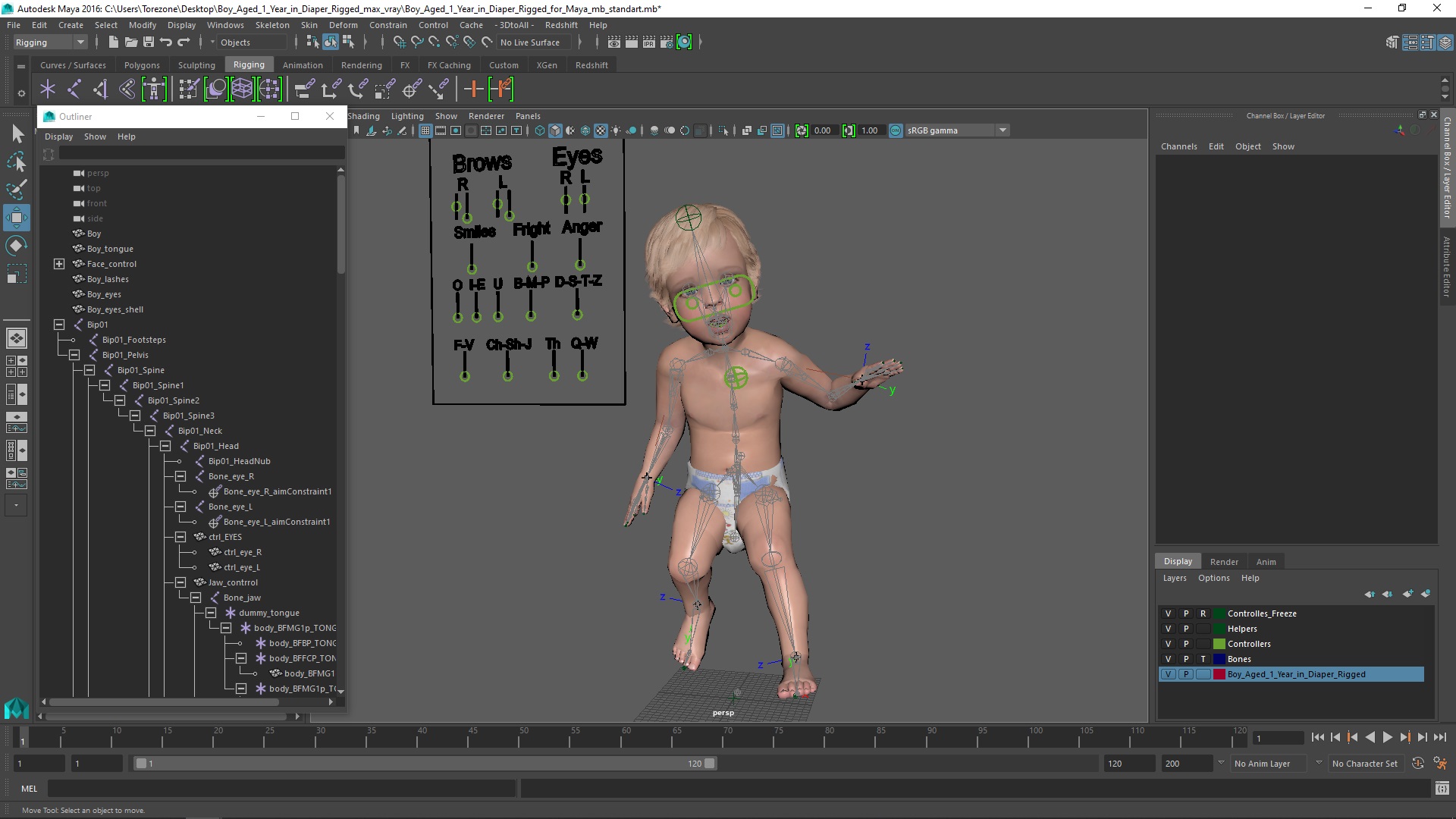Click frame 60 on the time slider
1456x819 pixels.
tap(626, 737)
